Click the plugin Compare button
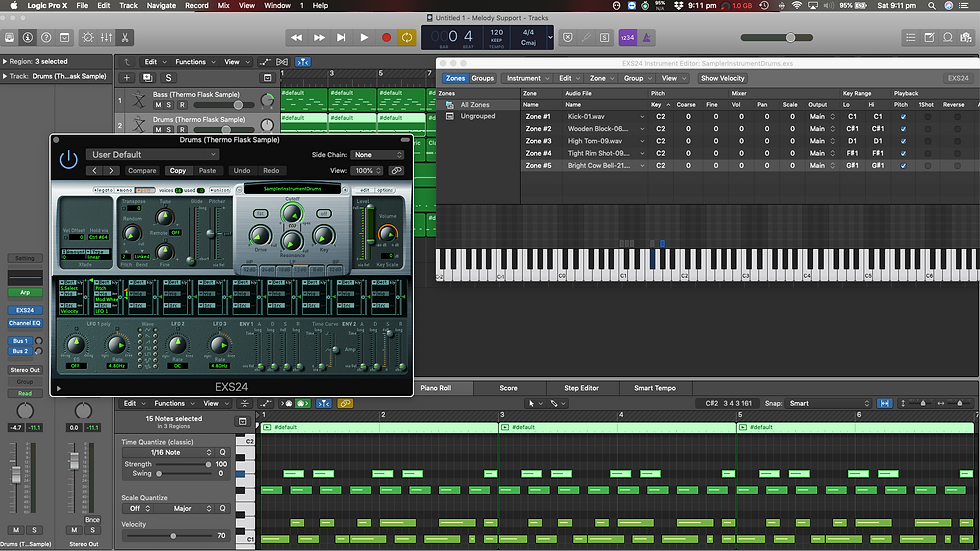Screen dimensions: 980x551 click(142, 171)
